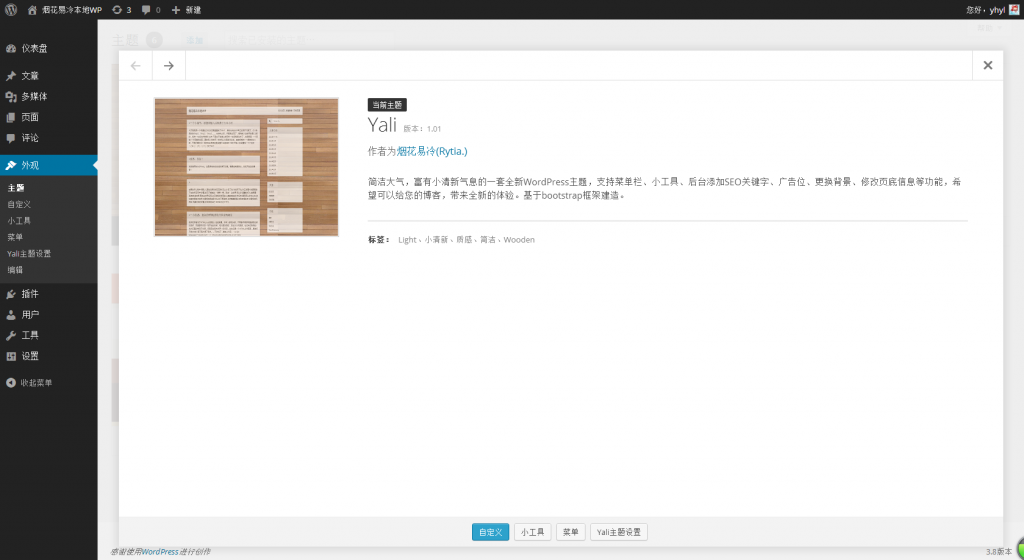Open the WordPress link in footer
1024x560 pixels.
pos(160,552)
